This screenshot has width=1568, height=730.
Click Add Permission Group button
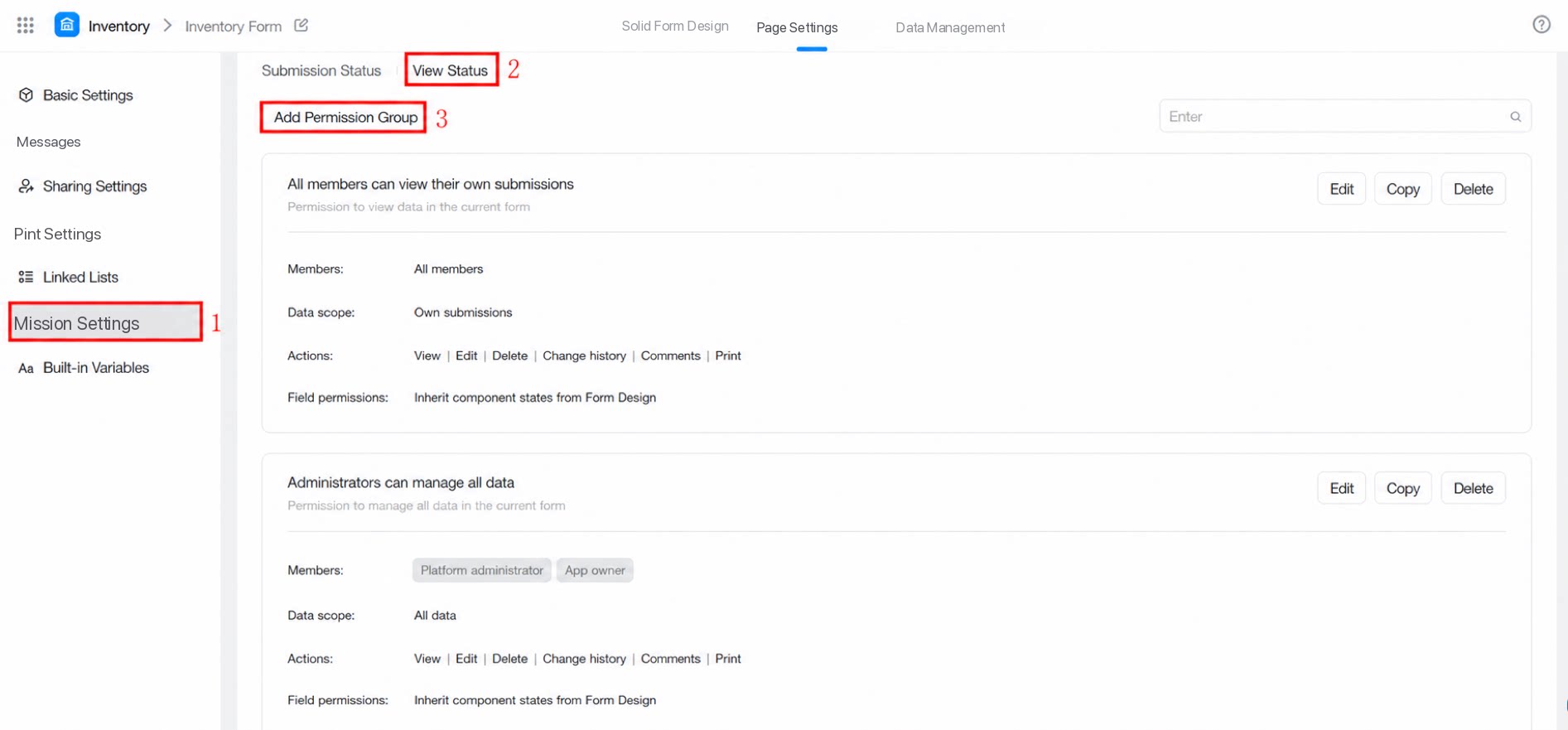coord(345,118)
